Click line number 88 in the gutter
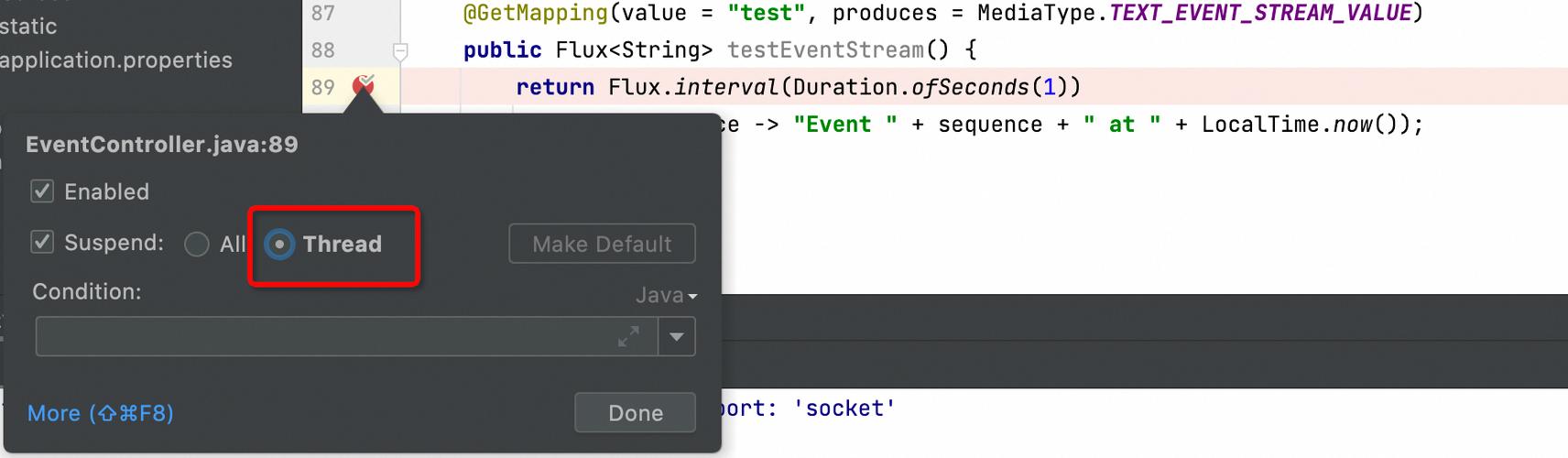 [323, 50]
